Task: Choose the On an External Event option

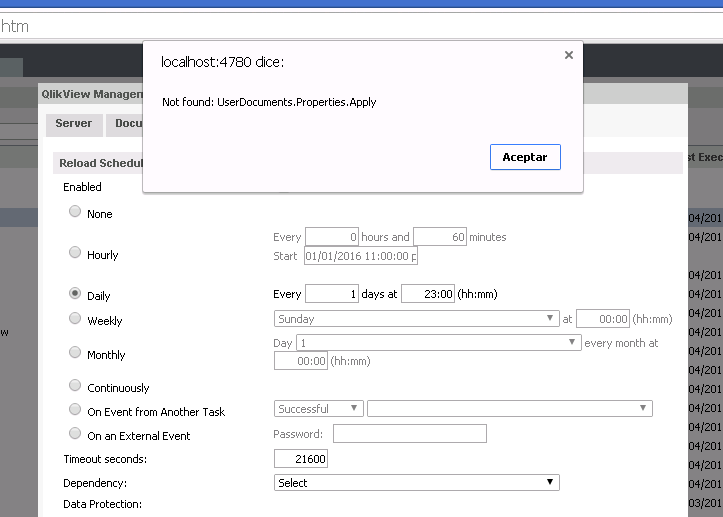Action: [x=75, y=434]
